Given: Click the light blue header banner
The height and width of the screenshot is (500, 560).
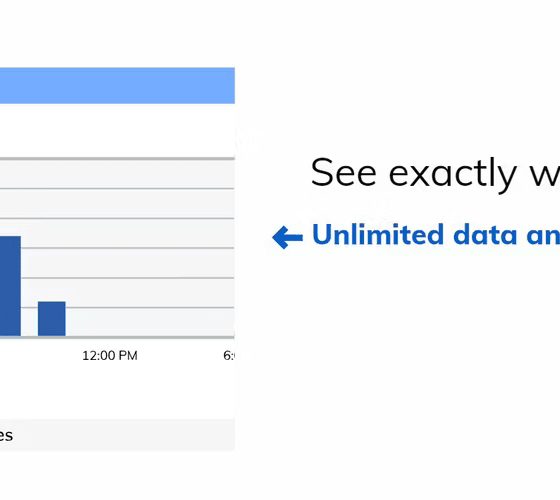Looking at the screenshot, I should (x=117, y=86).
